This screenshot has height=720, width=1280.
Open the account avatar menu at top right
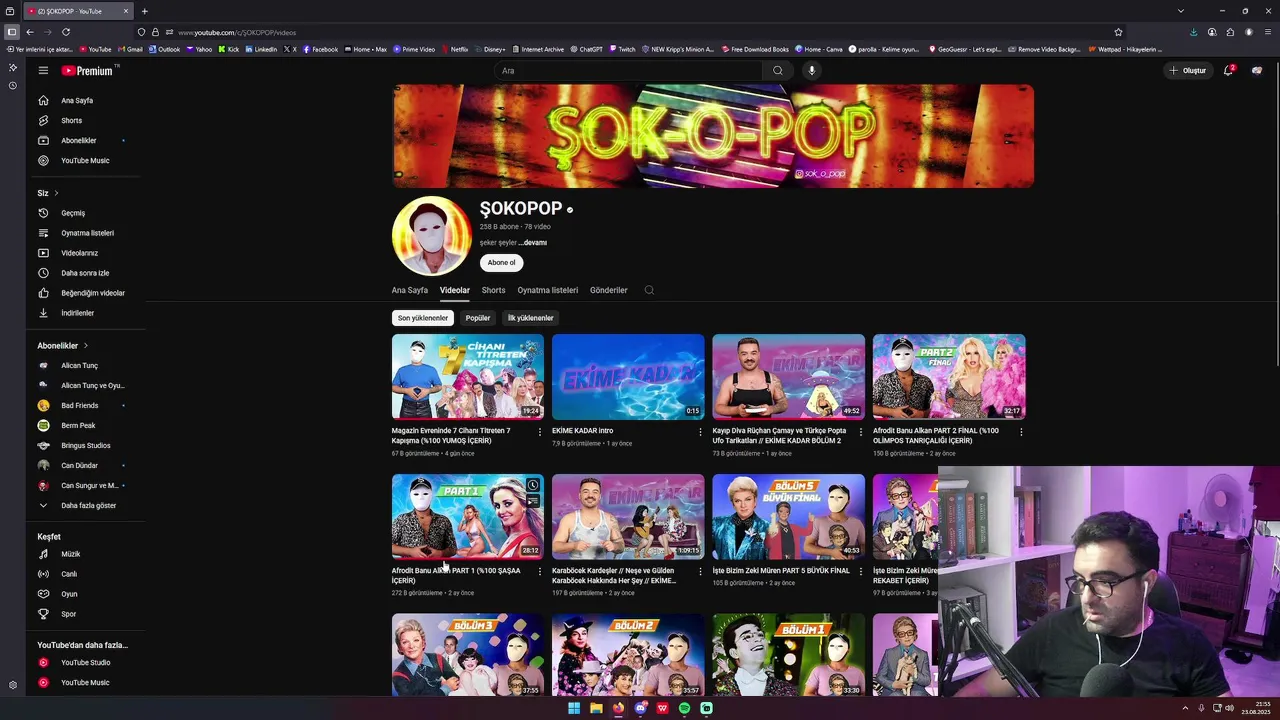[x=1257, y=70]
